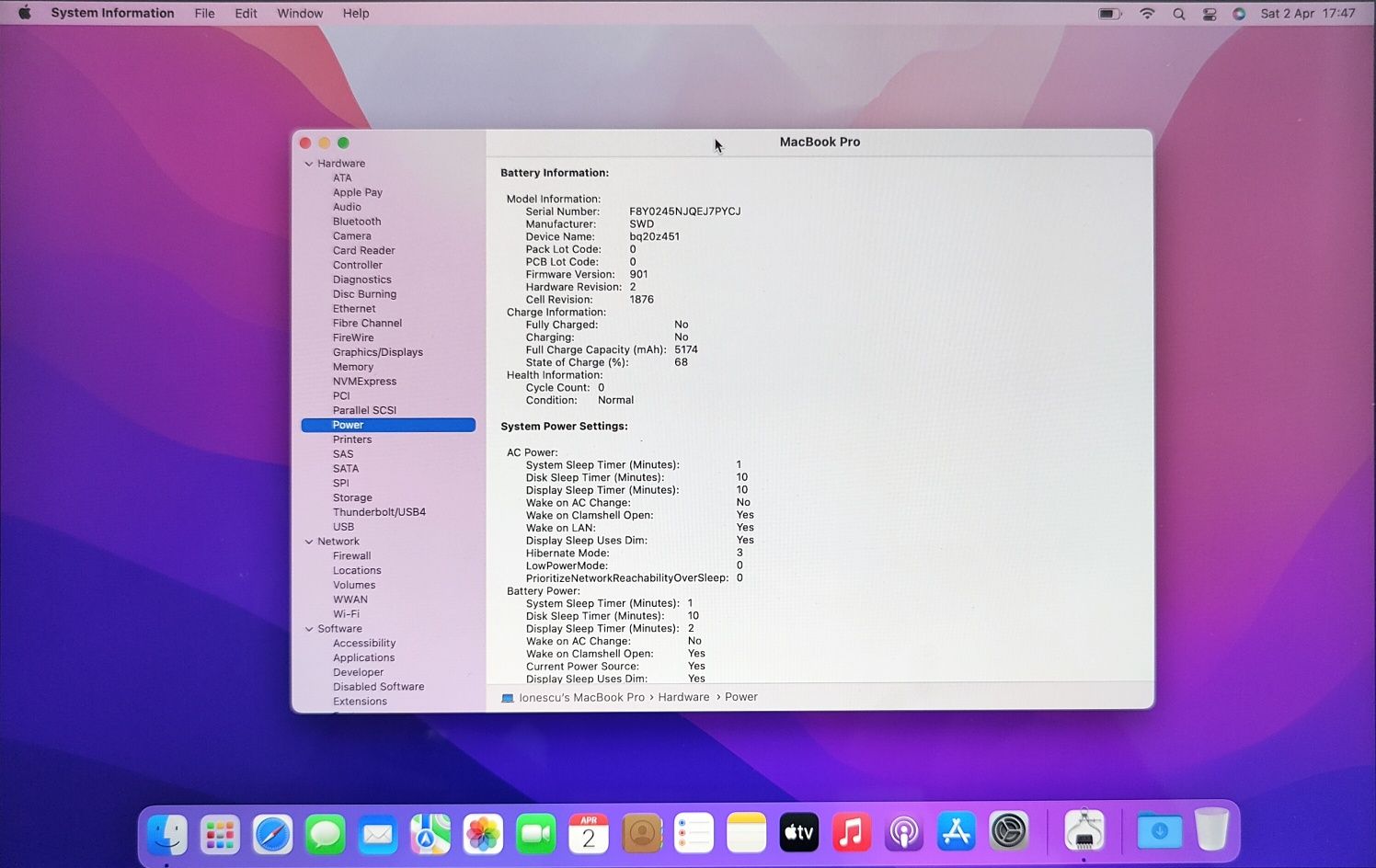Viewport: 1376px width, 868px height.
Task: Open the Window menu
Action: pos(300,13)
